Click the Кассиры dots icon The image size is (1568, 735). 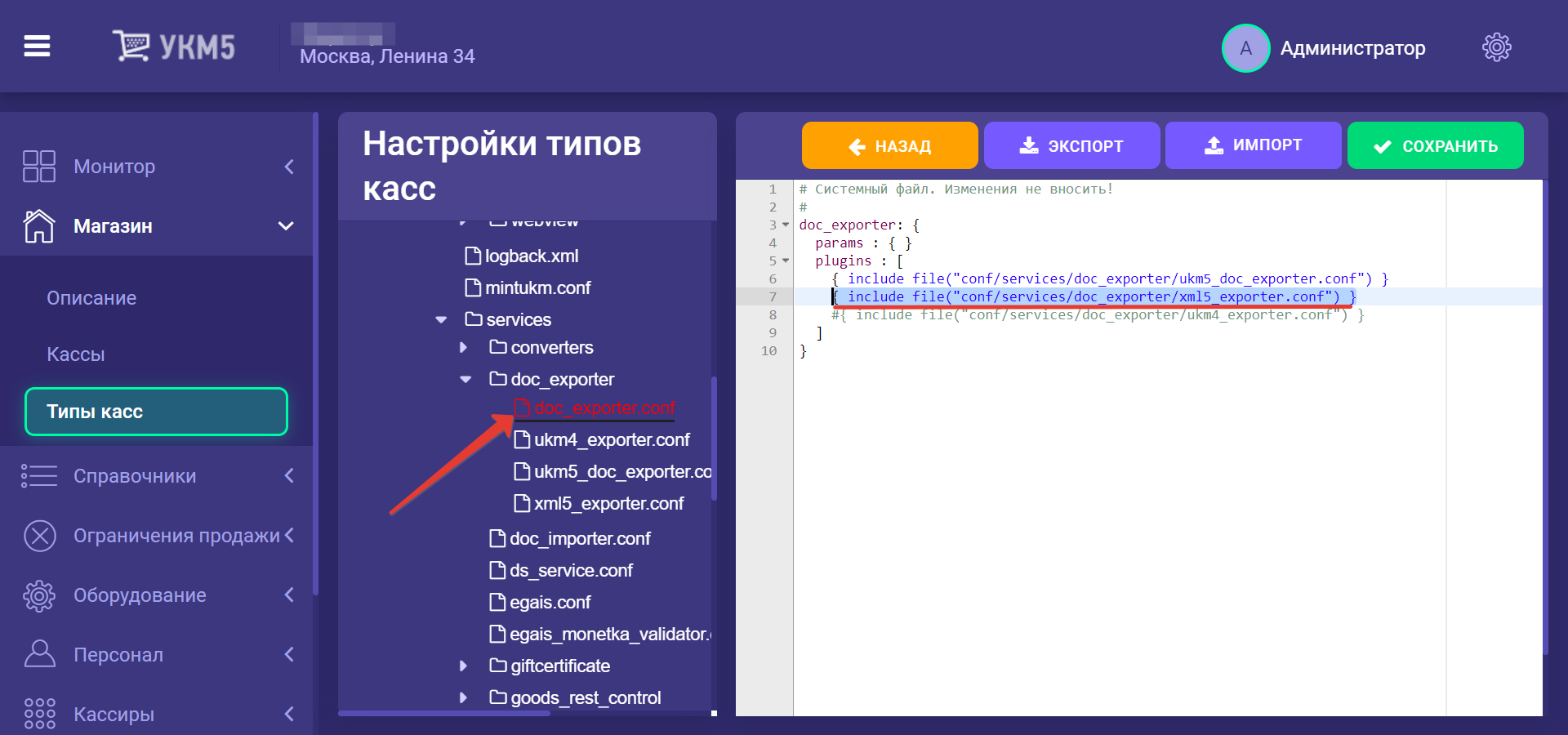click(x=39, y=714)
